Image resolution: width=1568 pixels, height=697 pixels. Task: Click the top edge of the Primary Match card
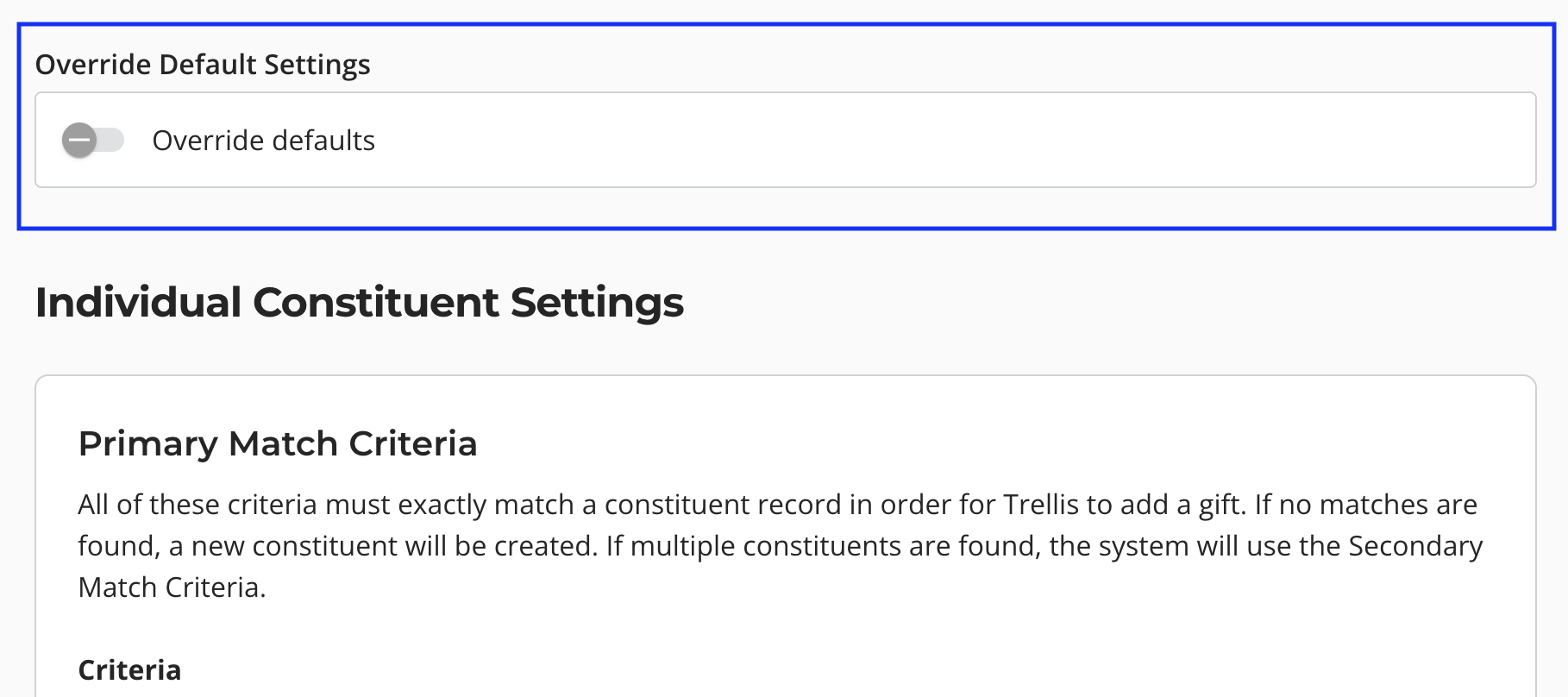click(x=785, y=376)
